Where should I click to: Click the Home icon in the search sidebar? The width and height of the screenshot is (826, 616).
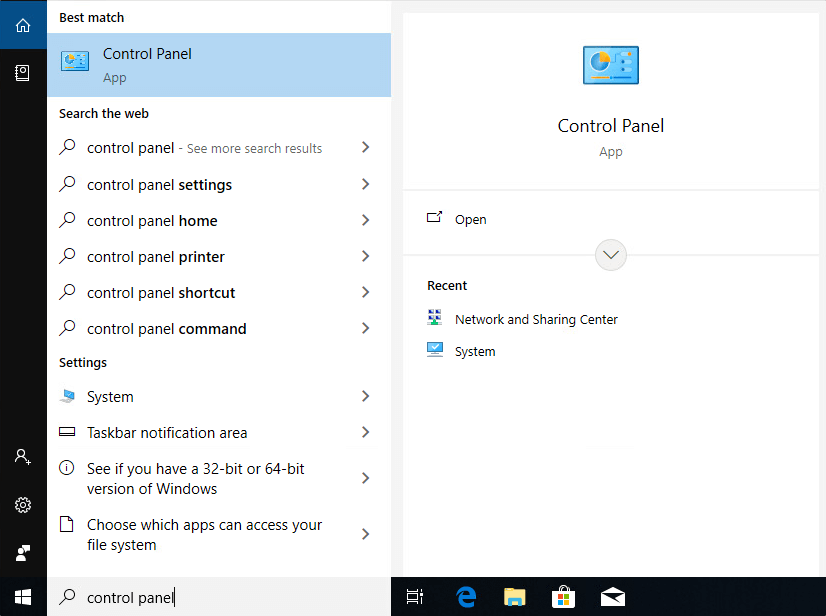point(23,25)
